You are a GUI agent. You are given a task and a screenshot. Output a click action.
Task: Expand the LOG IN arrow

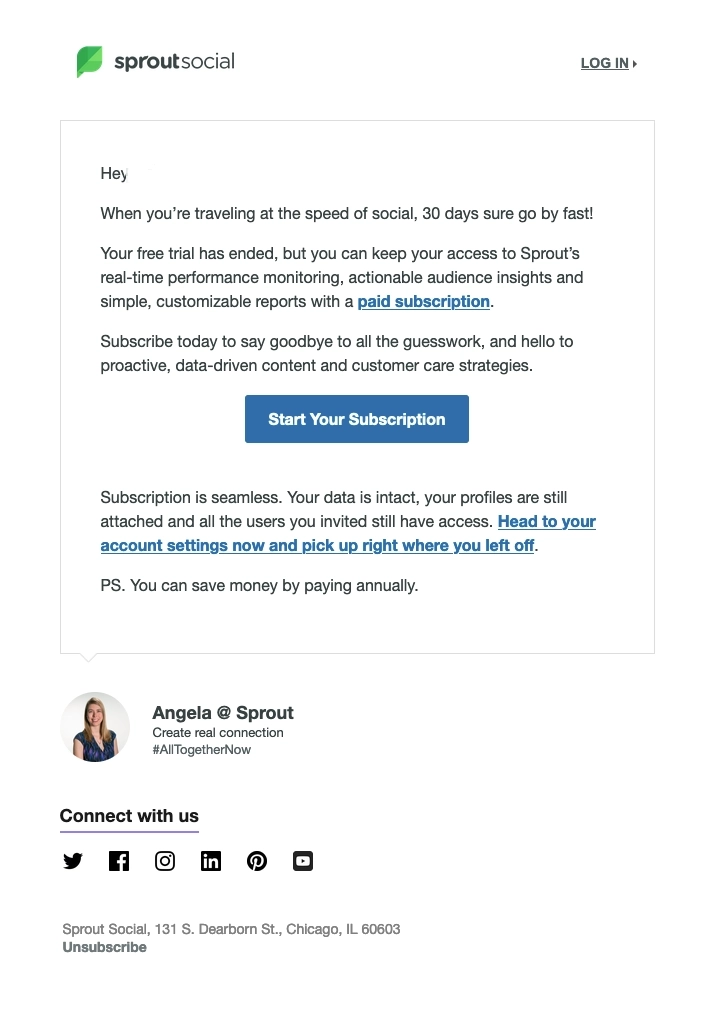pyautogui.click(x=634, y=63)
